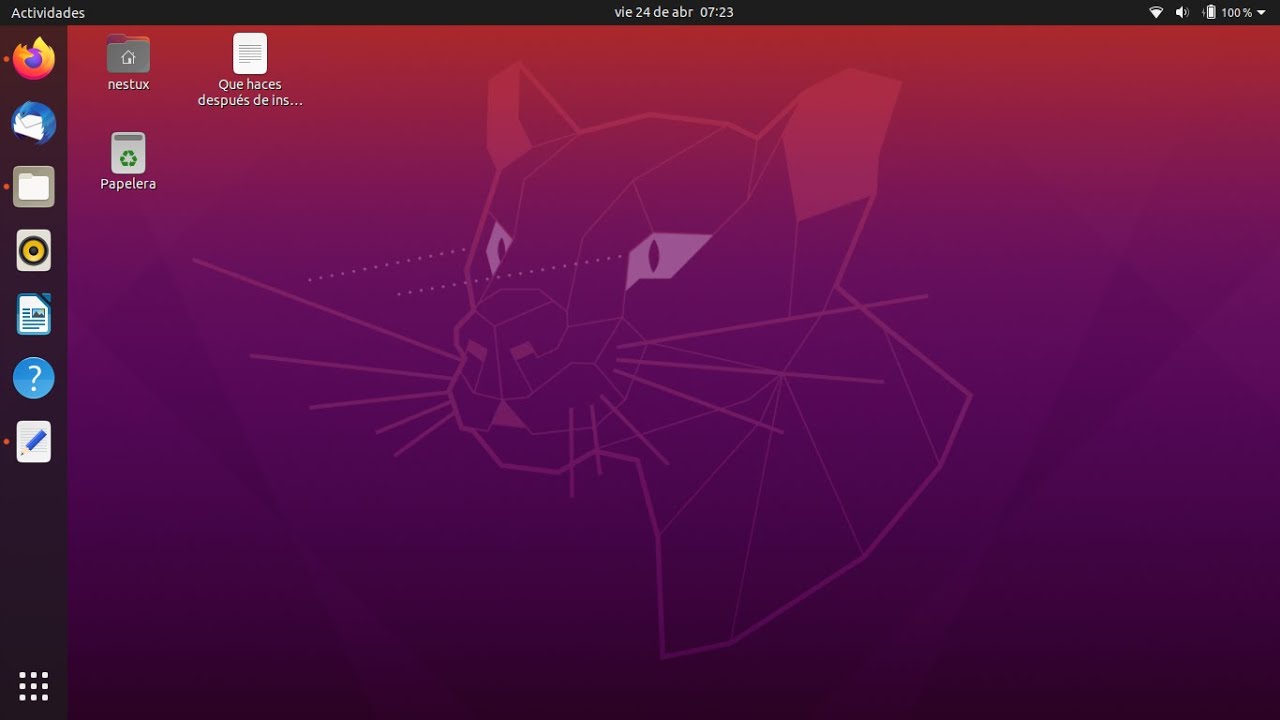Open the Files manager in dock
Viewport: 1280px width, 720px height.
[x=34, y=187]
